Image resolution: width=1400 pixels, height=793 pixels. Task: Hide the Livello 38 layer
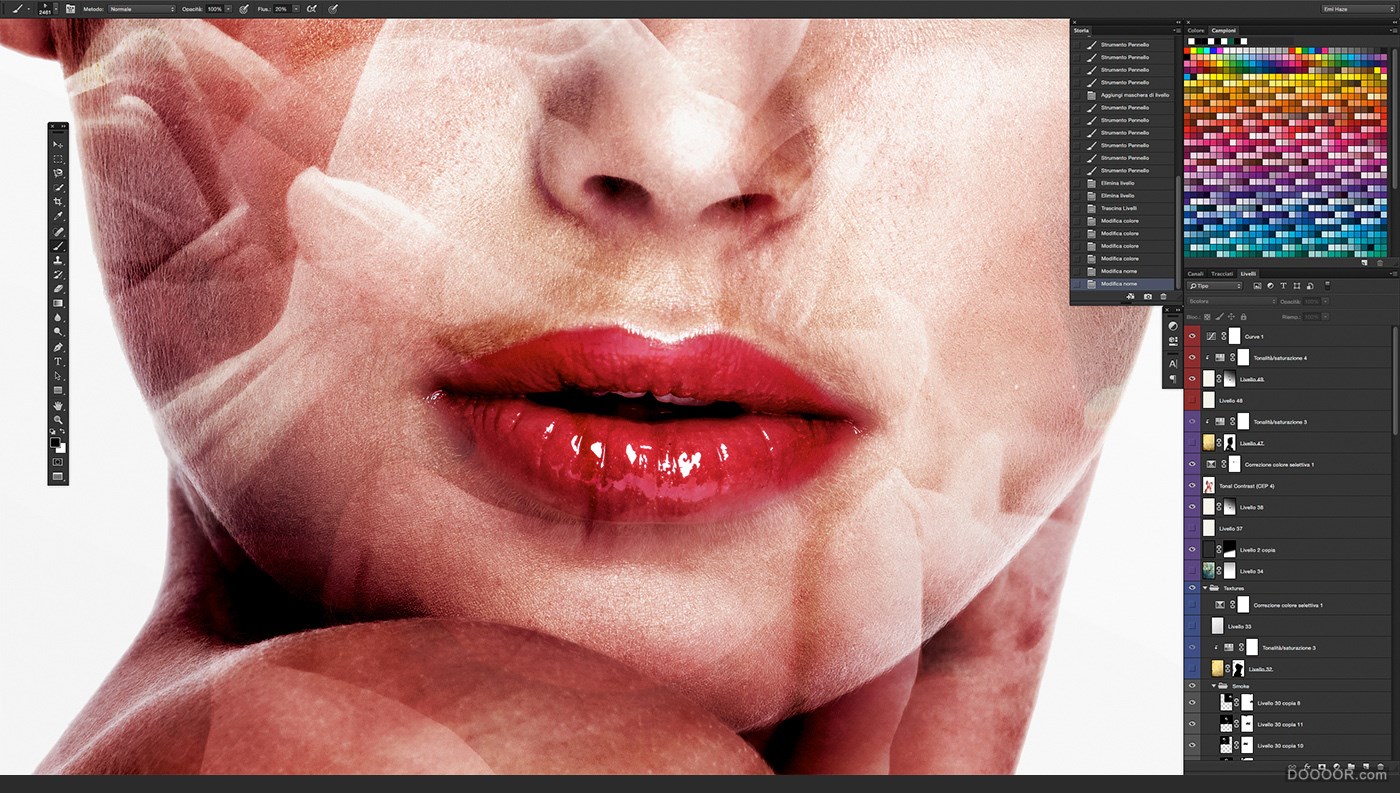pyautogui.click(x=1191, y=507)
